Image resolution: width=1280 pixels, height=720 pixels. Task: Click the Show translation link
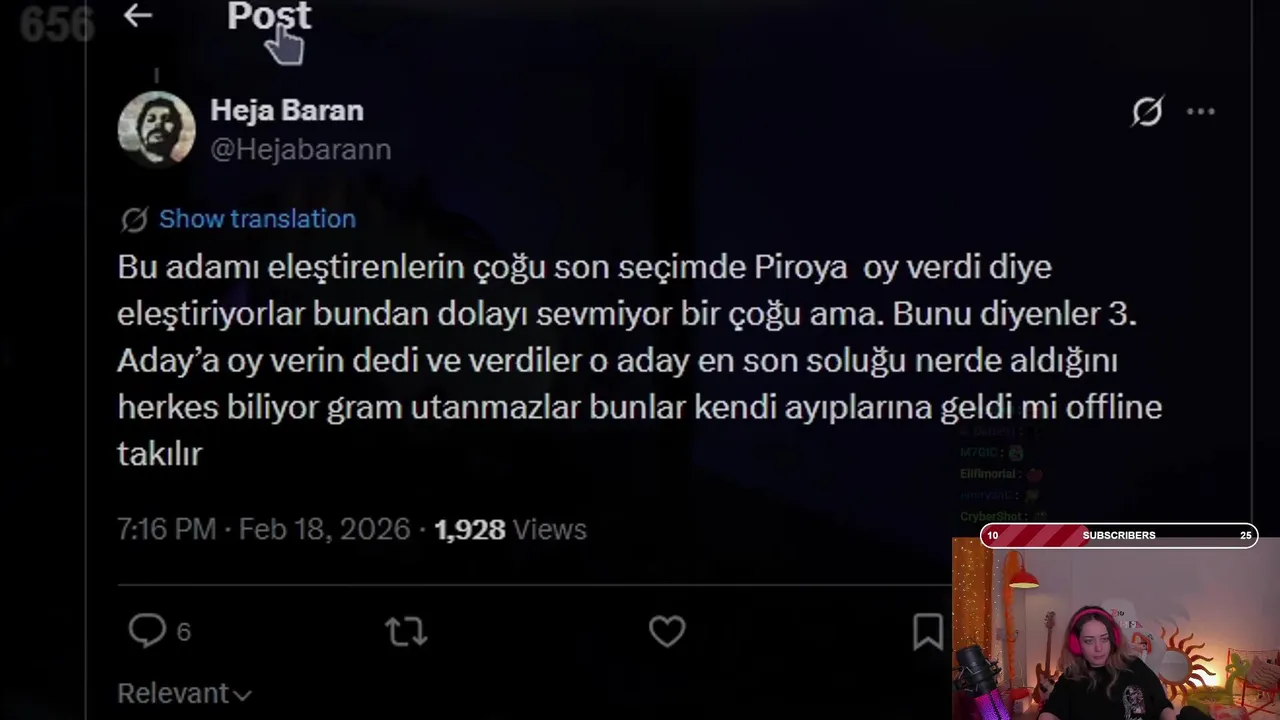[x=257, y=219]
